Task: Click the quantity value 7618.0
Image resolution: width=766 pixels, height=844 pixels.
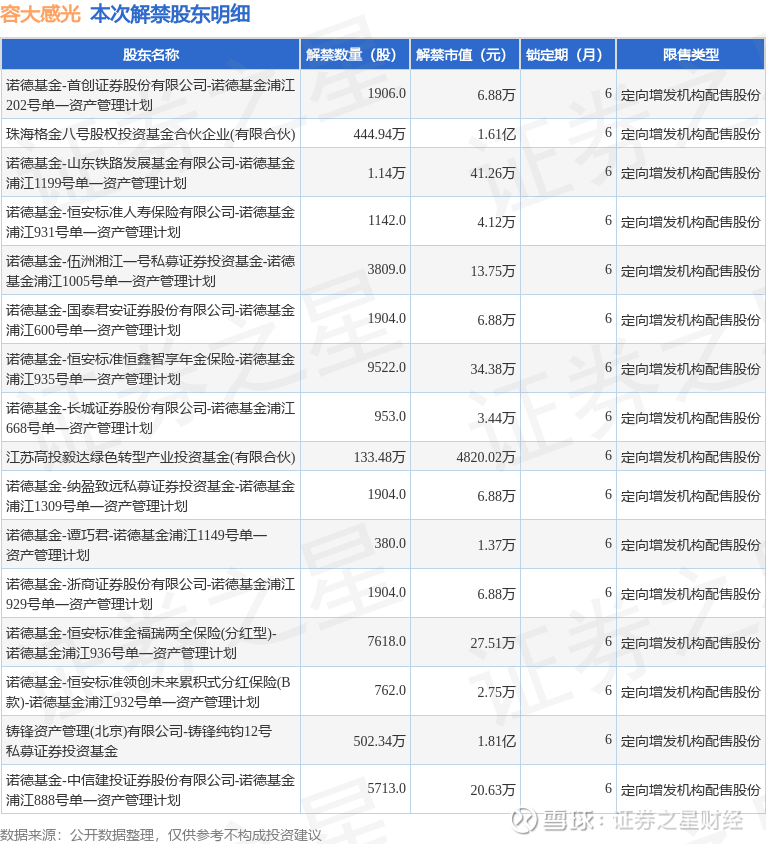Action: pos(386,641)
